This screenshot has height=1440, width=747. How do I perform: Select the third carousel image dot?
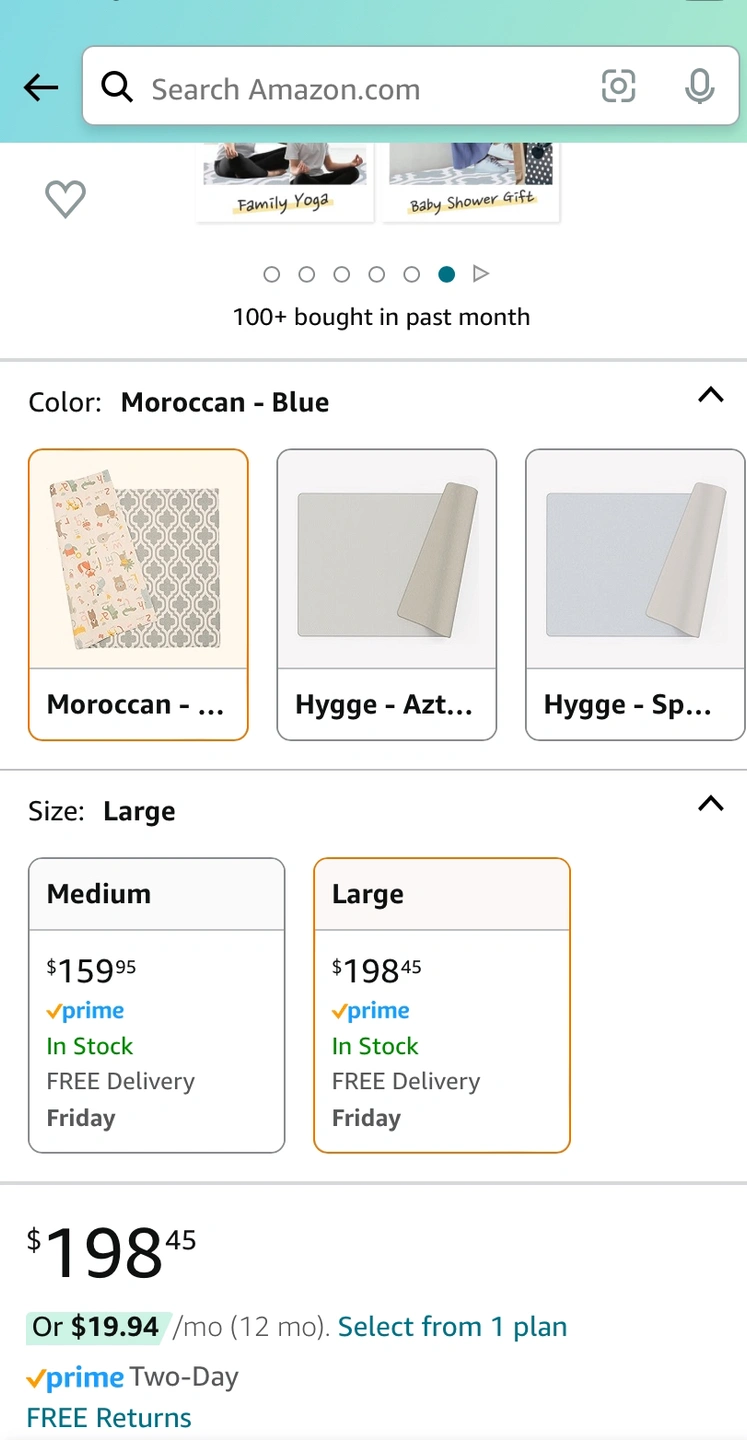coord(342,274)
